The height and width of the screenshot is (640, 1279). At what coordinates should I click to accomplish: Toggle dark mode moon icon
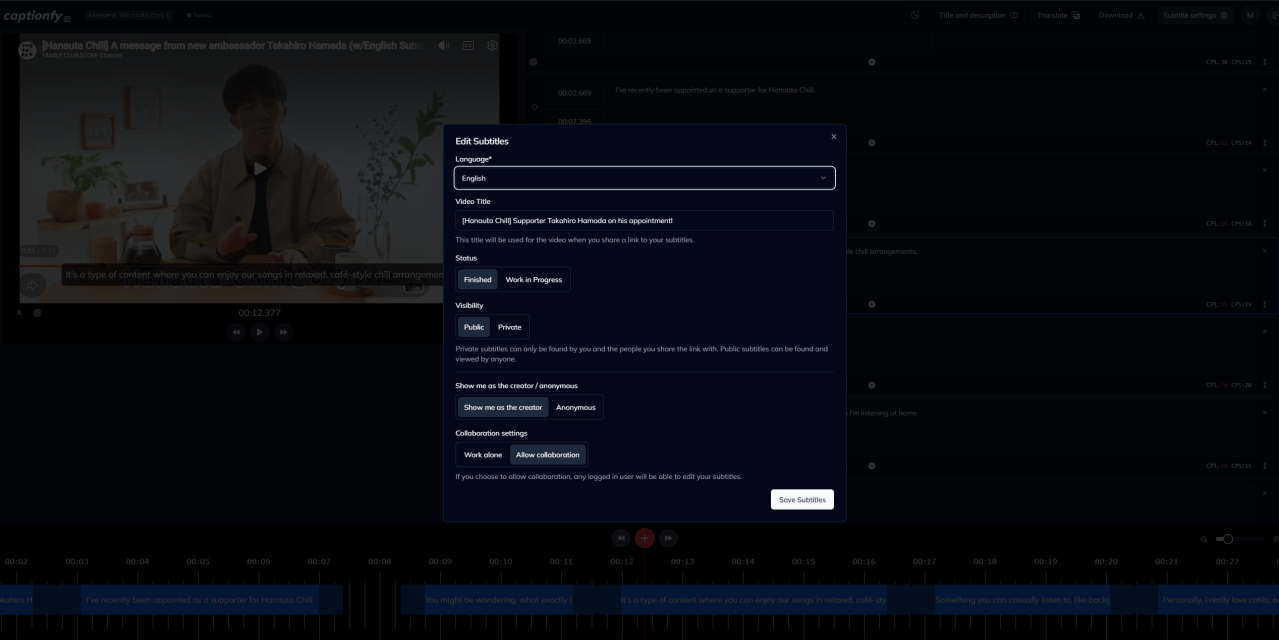(x=915, y=15)
